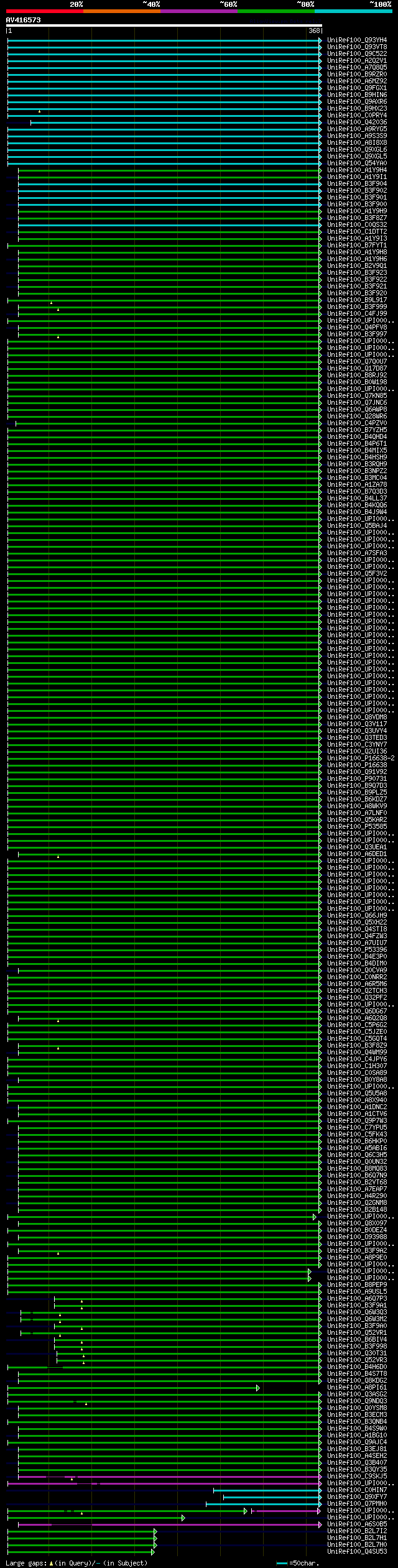Open hit UniRef100_A2Q2V1
The image size is (398, 1568).
click(x=357, y=61)
